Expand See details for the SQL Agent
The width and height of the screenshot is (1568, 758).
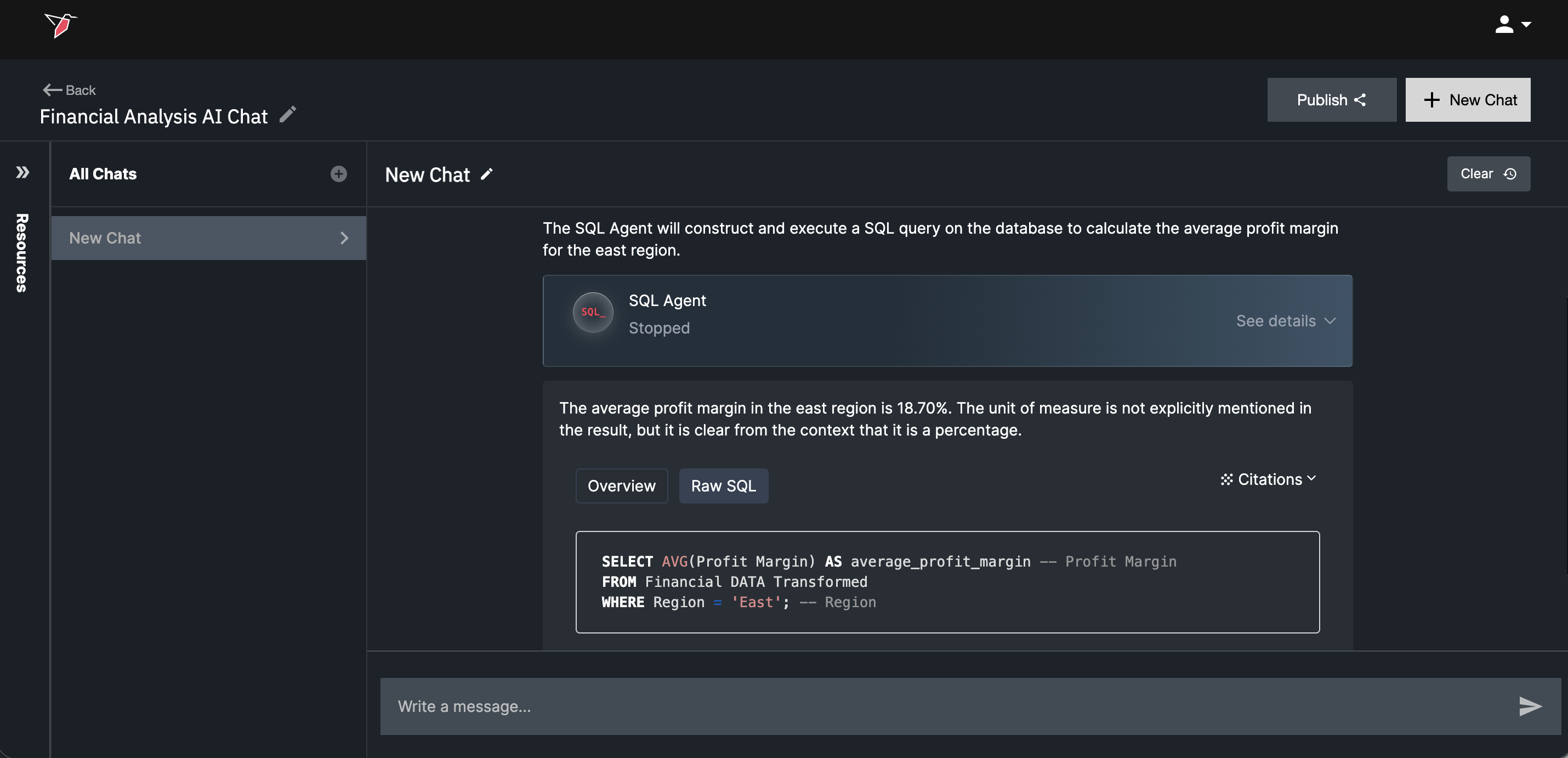[x=1285, y=321]
